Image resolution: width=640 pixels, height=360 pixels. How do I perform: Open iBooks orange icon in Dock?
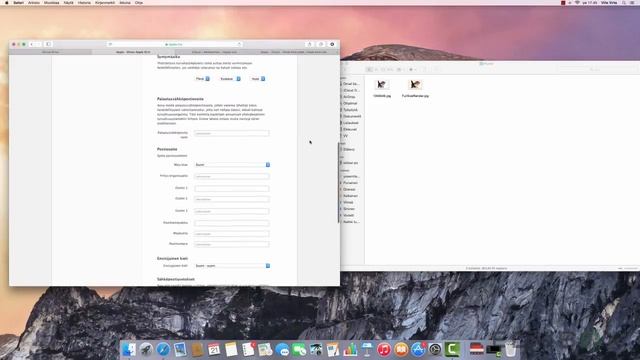pos(401,350)
